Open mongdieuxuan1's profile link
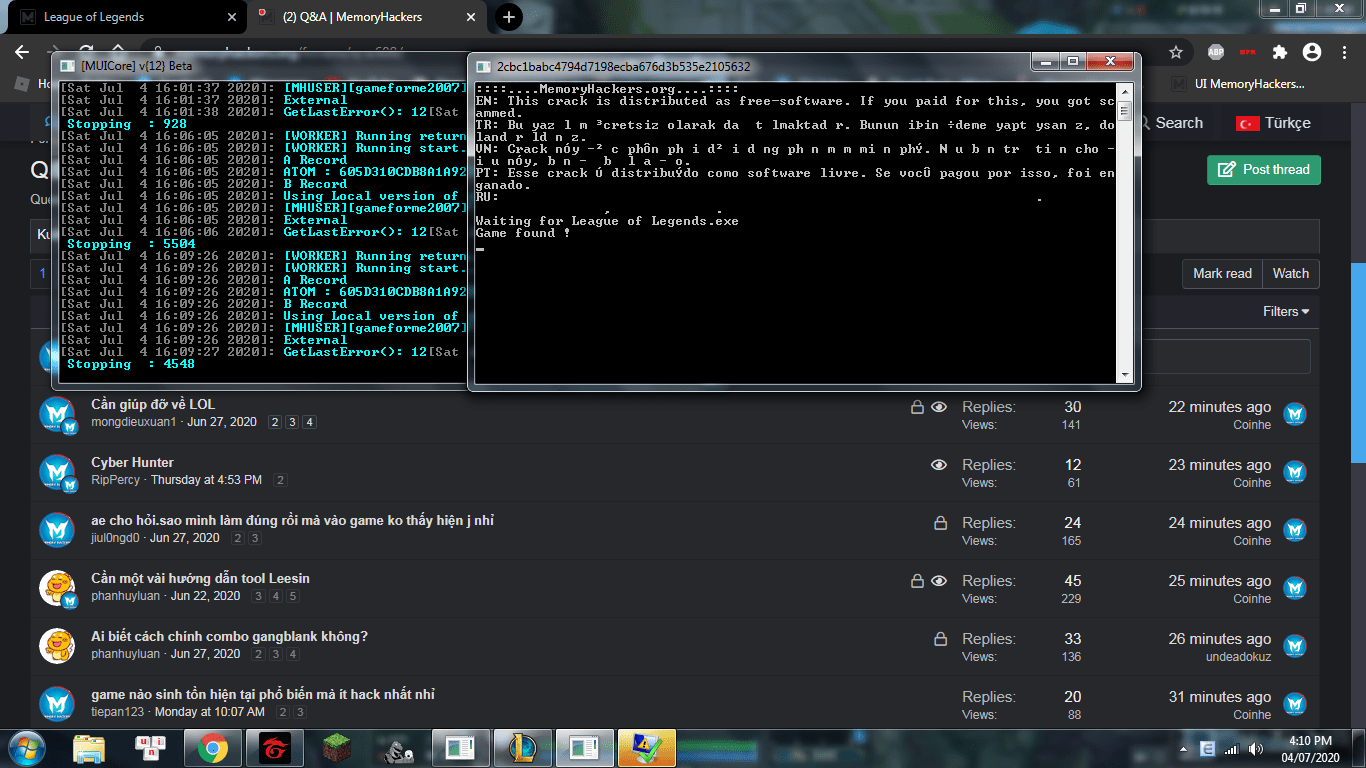This screenshot has width=1366, height=768. pos(133,422)
